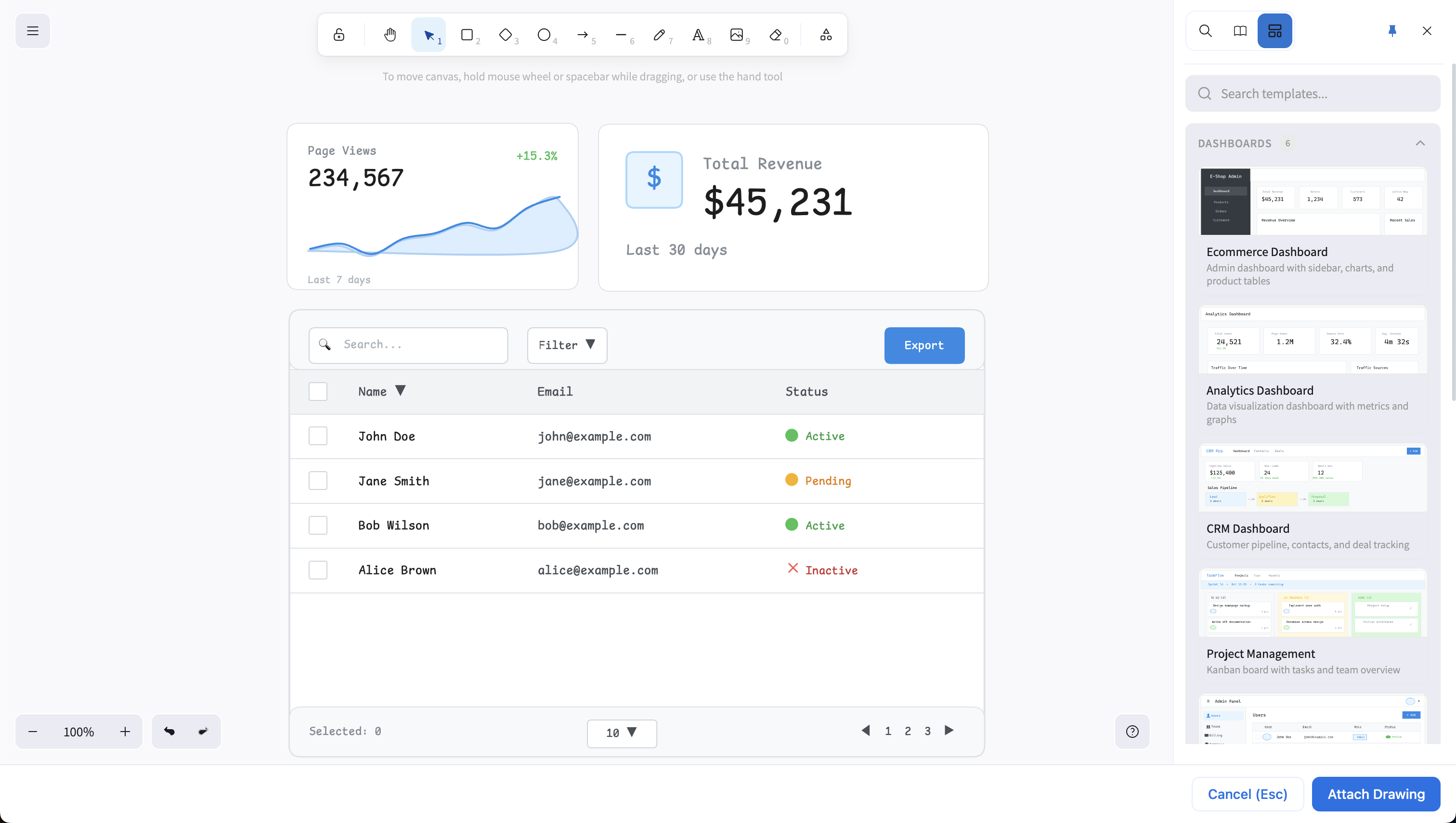Select the Rectangle shape tool
This screenshot has height=823, width=1456.
coord(467,35)
